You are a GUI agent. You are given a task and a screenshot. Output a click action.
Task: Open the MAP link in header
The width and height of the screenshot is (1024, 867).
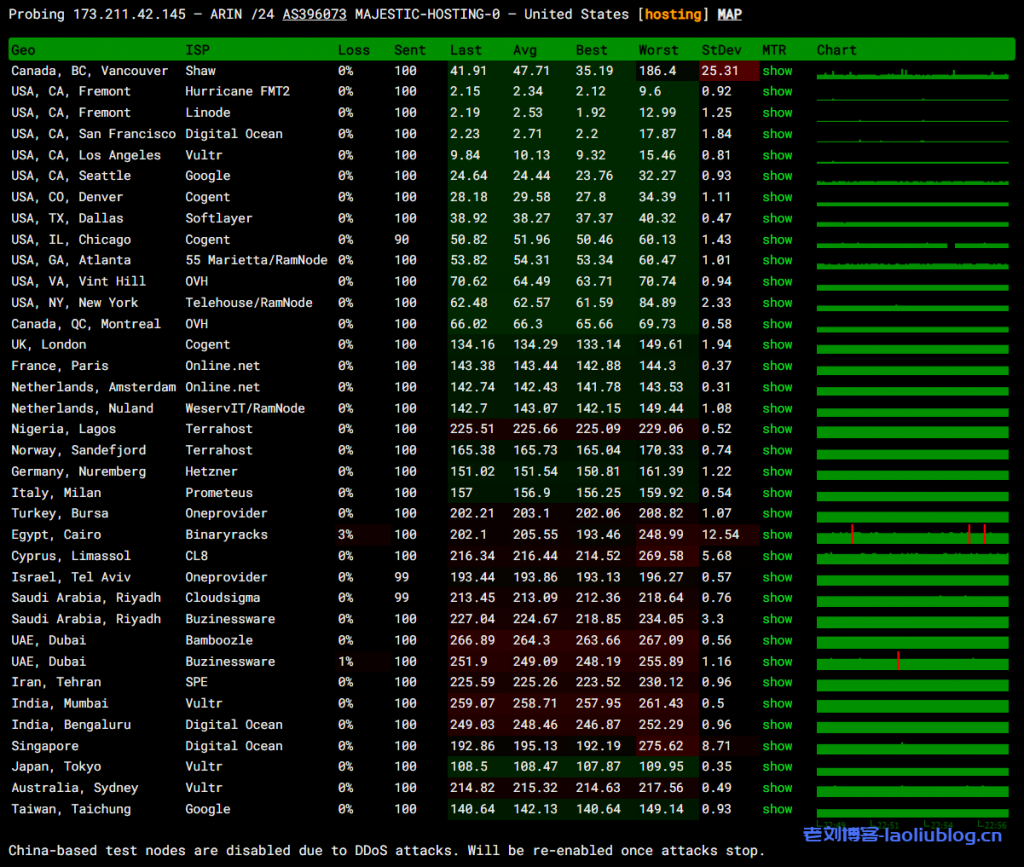tap(729, 14)
